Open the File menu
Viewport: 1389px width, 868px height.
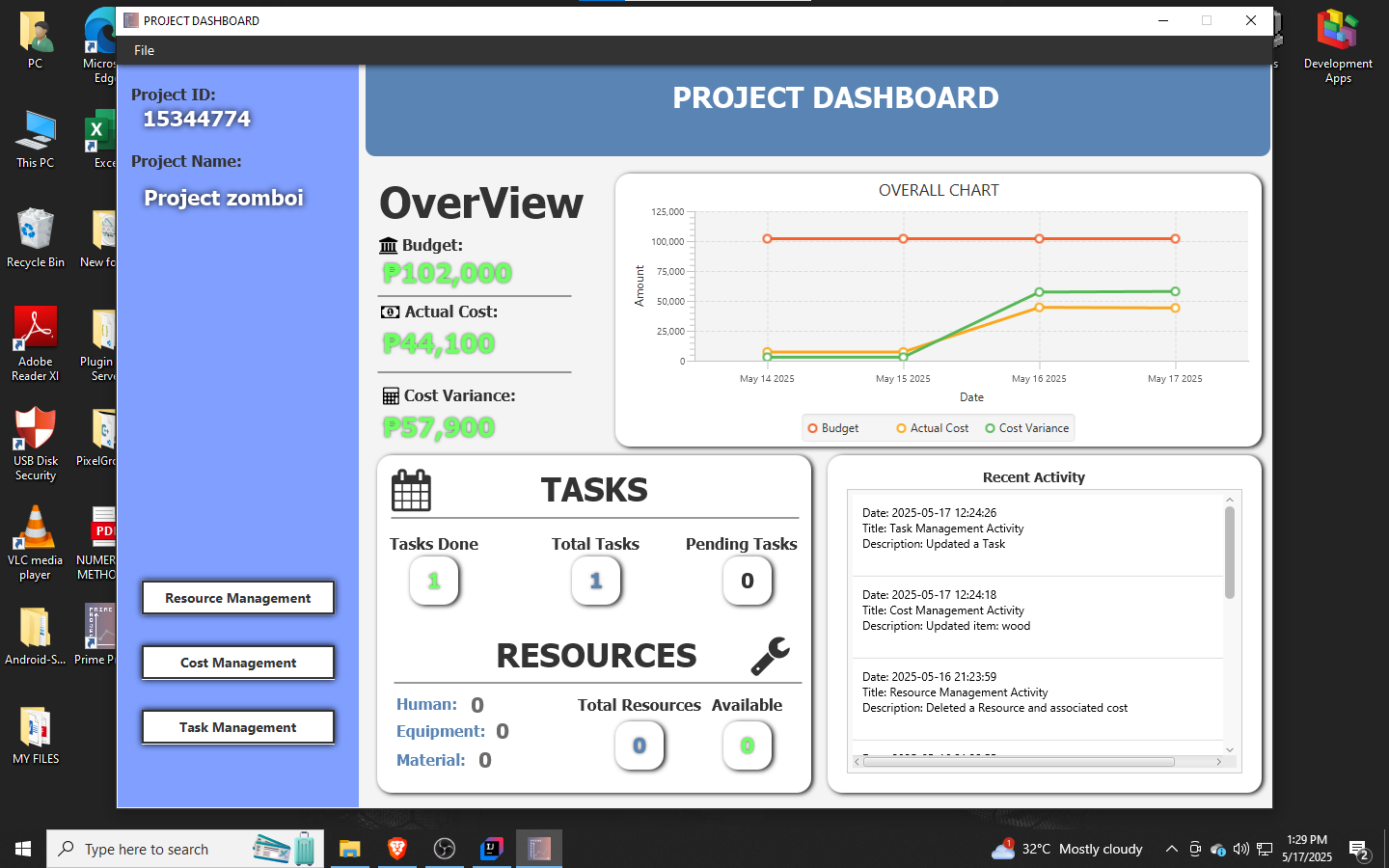tap(144, 51)
